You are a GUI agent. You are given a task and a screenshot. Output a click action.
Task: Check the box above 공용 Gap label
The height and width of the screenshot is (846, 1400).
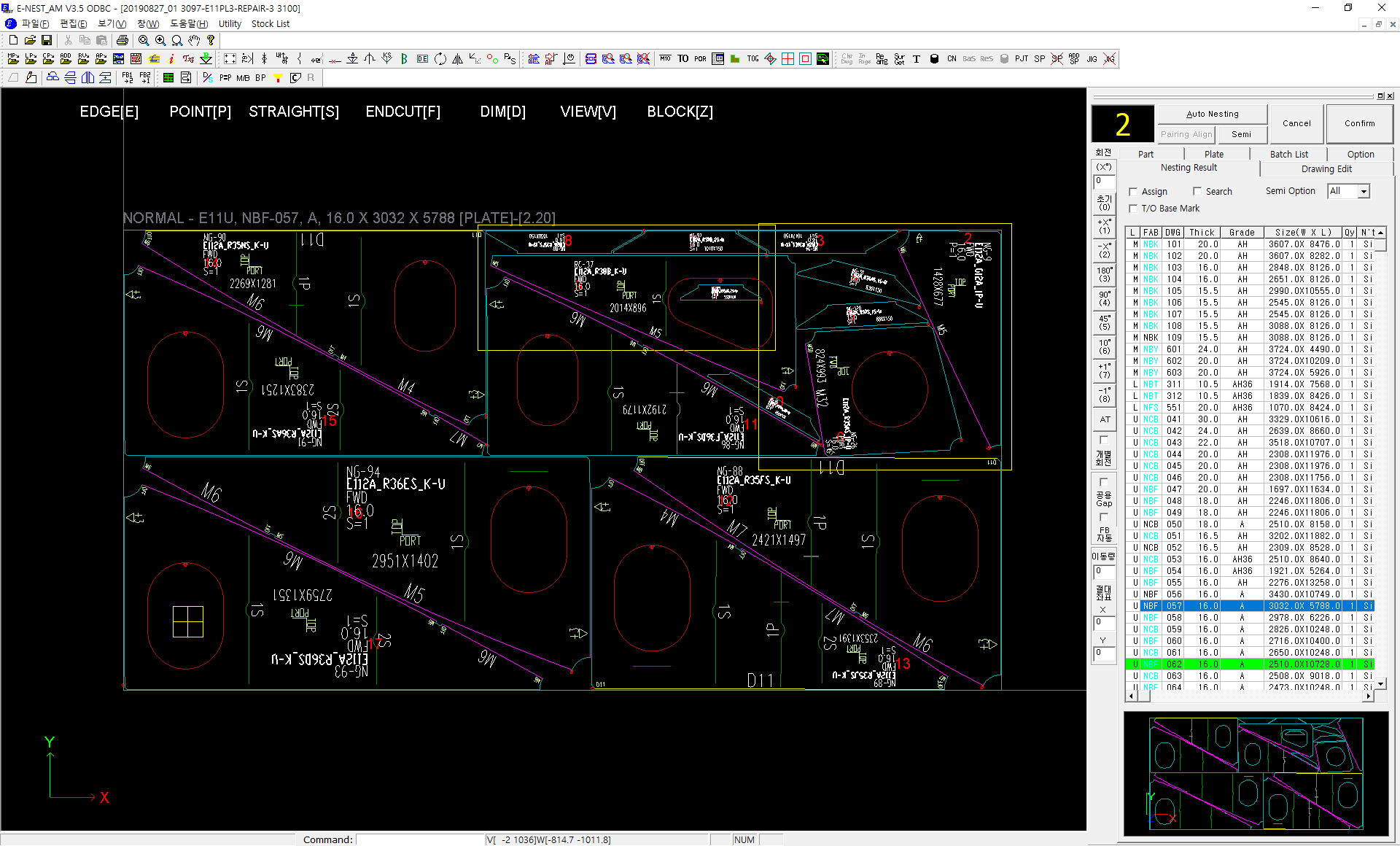click(1104, 482)
